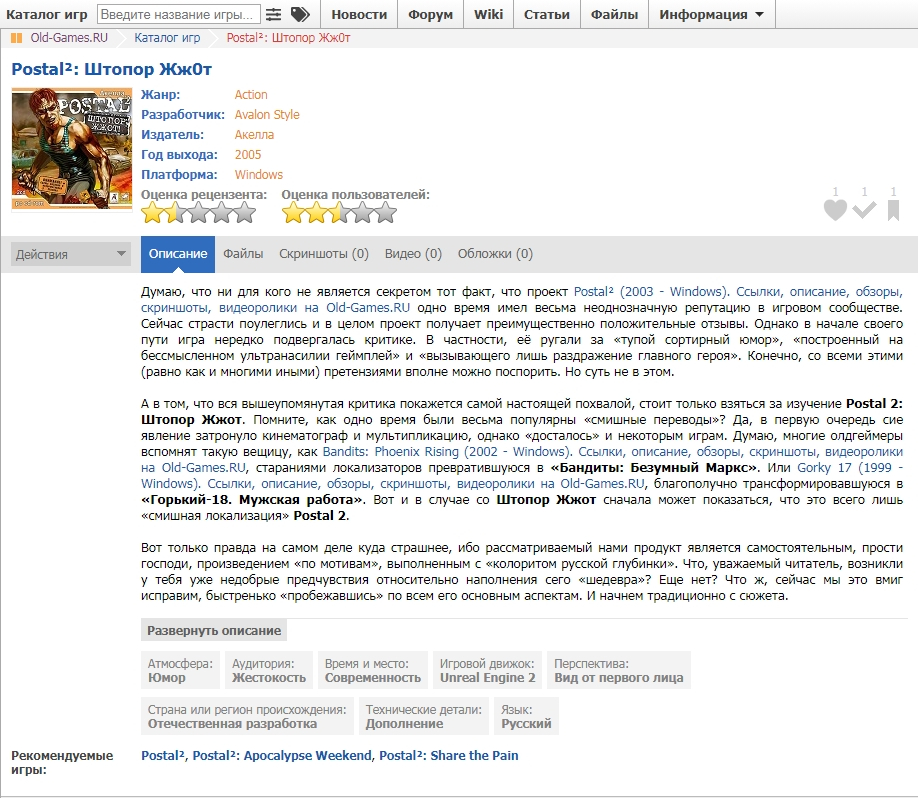Switch to the Обложки (0) tab
This screenshot has width=918, height=798.
495,254
